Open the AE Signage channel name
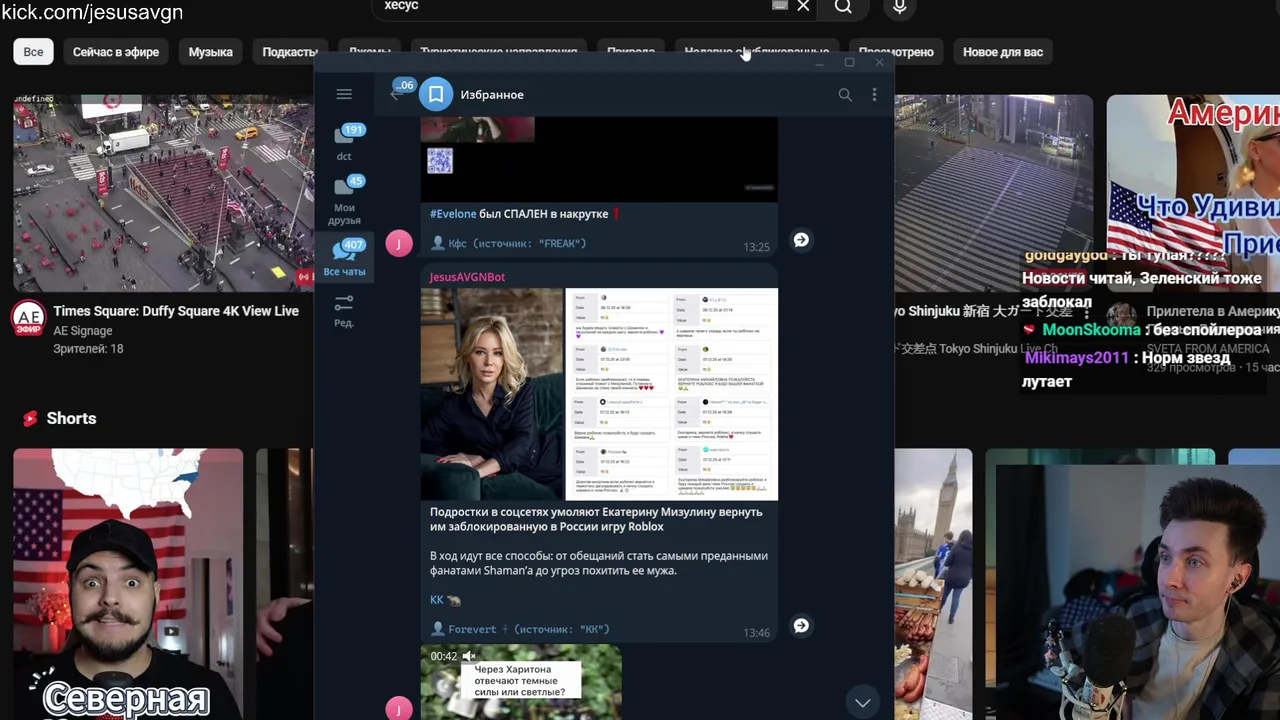Viewport: 1280px width, 720px height. (83, 331)
